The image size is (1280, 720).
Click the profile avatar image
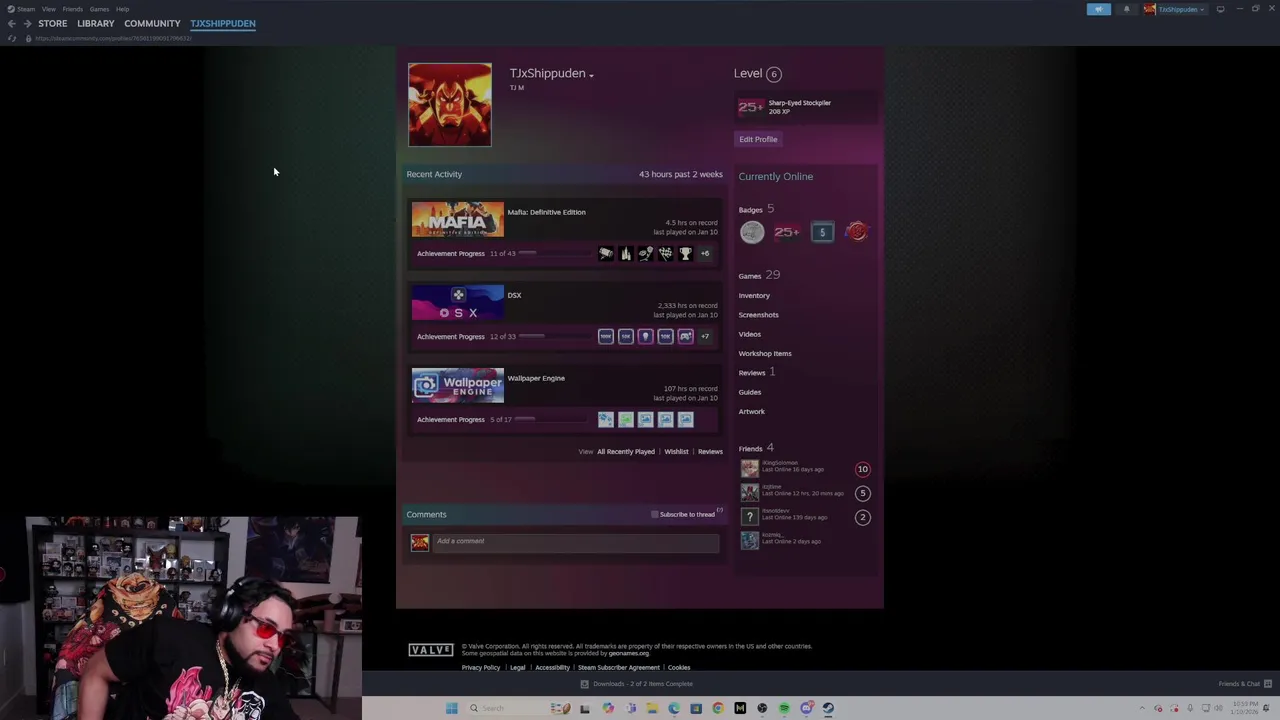point(450,105)
